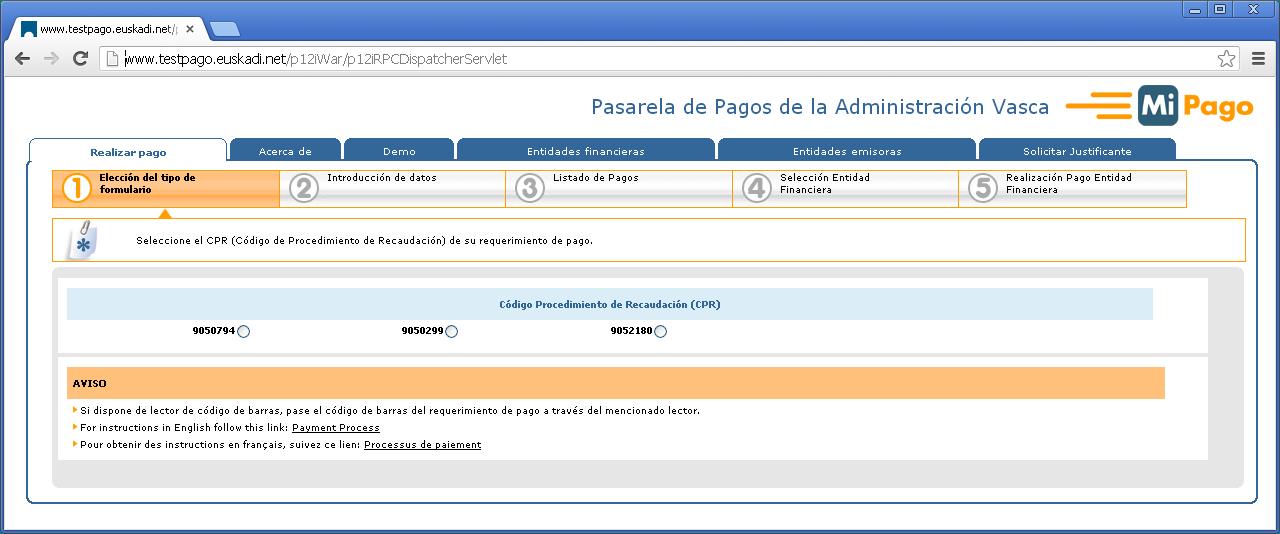Open the Processus de paiement link

coord(422,445)
